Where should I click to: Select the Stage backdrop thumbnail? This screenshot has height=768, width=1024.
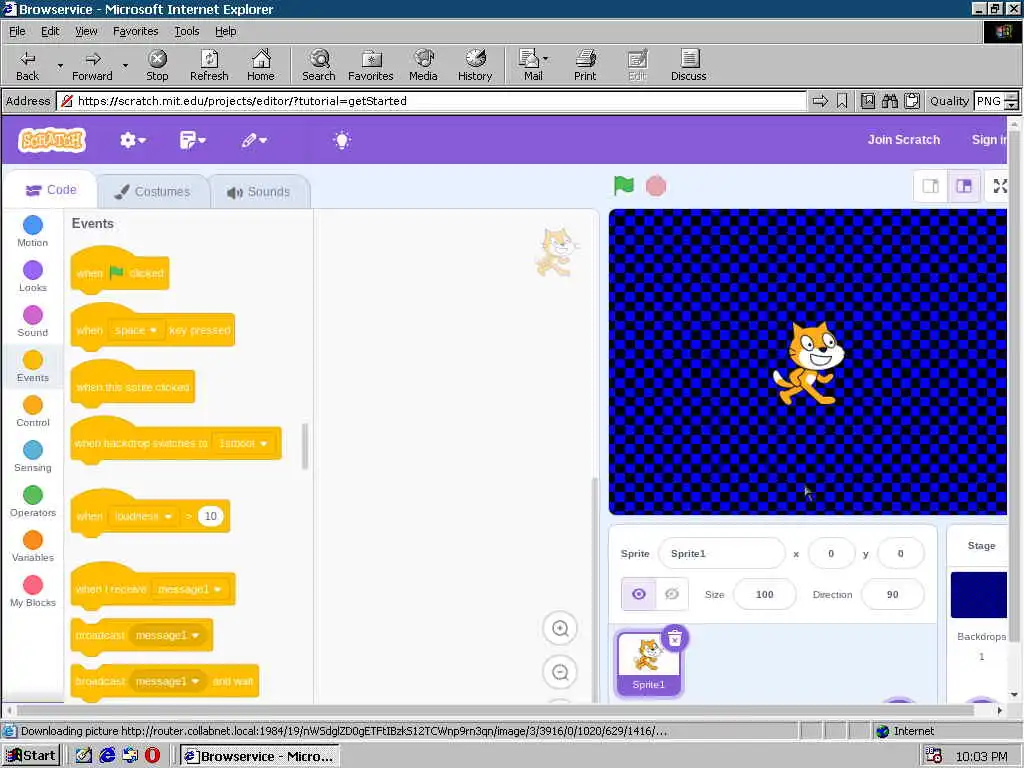979,594
